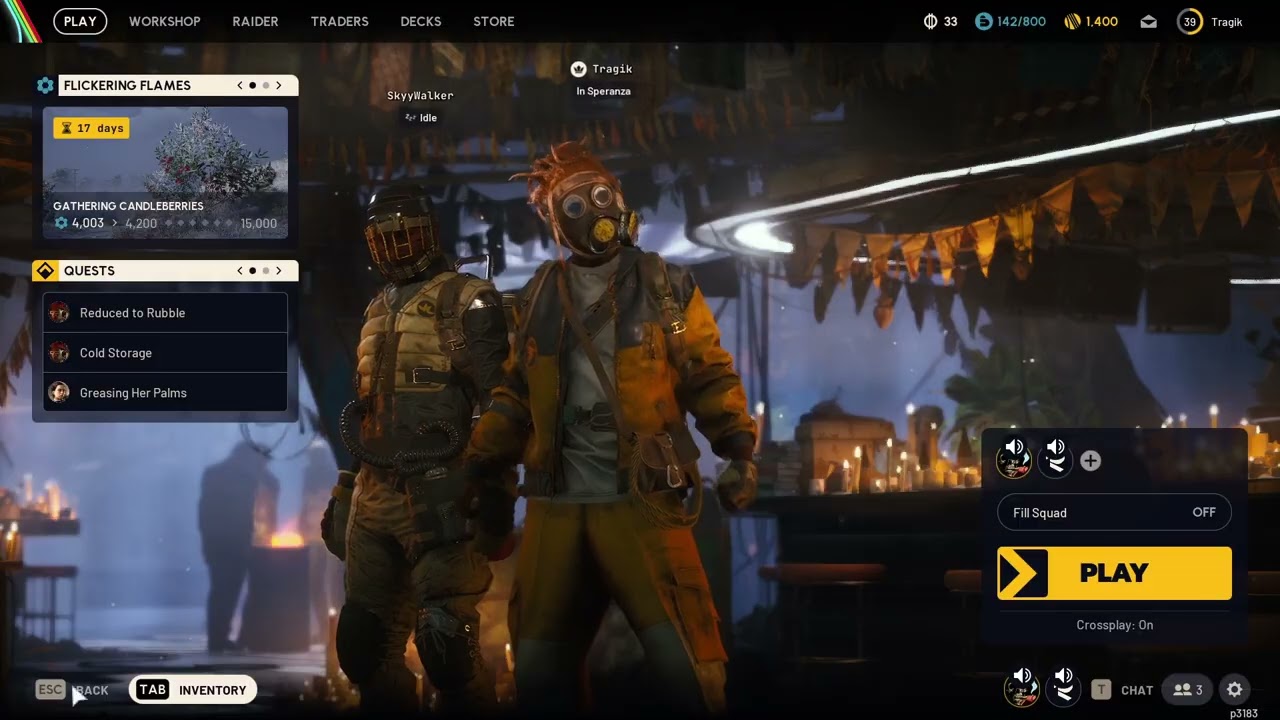Open the settings gear

[1234, 690]
